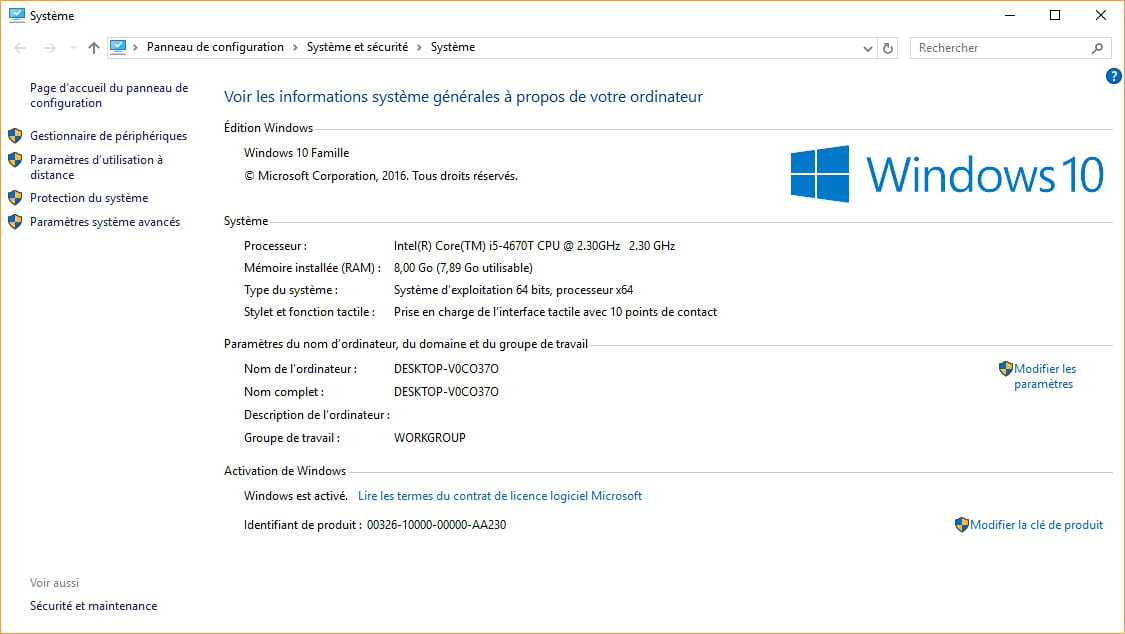The height and width of the screenshot is (634, 1125).
Task: Open the recent locations dropdown arrow
Action: (x=72, y=47)
